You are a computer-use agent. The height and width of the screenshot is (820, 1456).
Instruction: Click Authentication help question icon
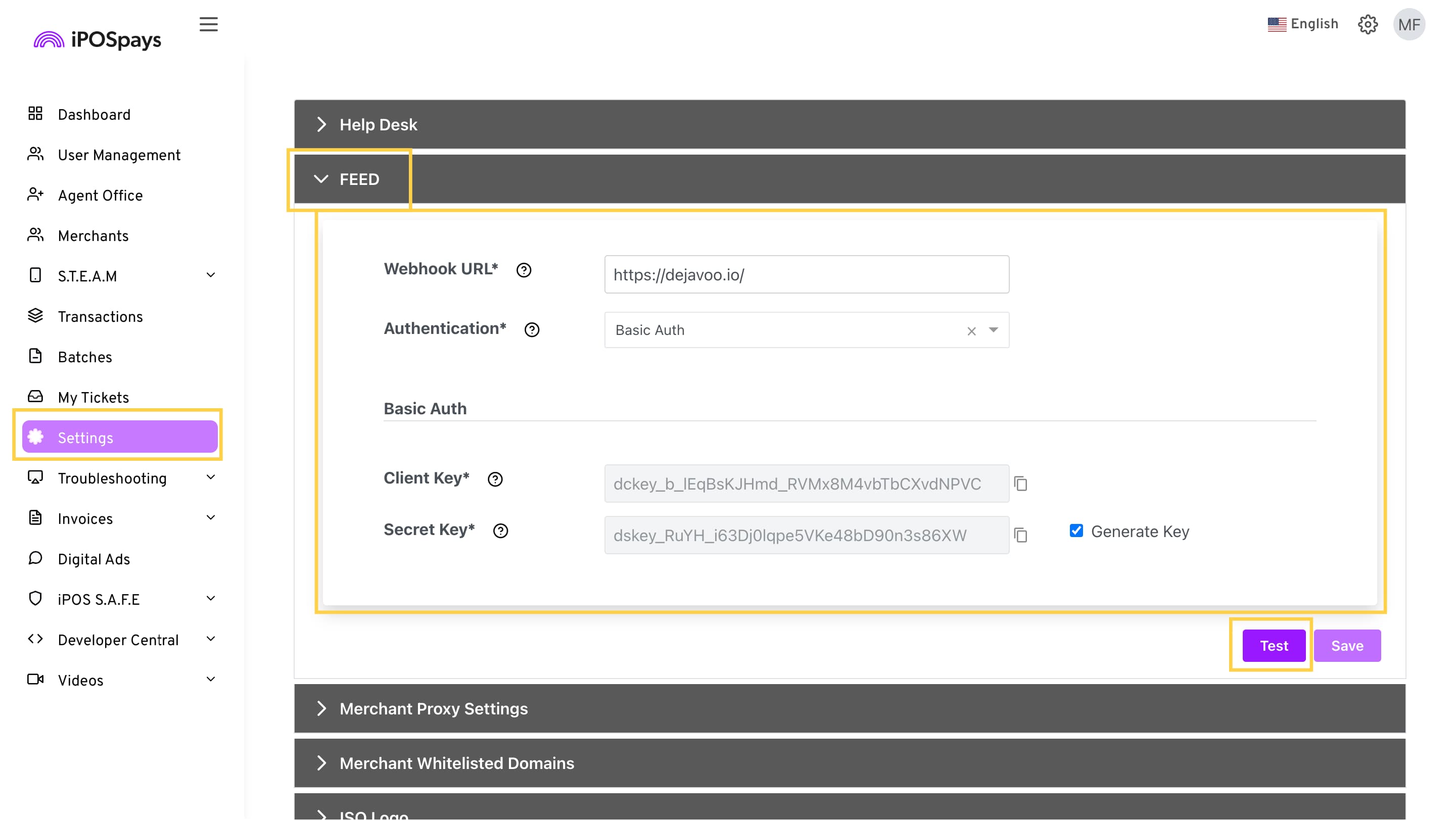[x=532, y=330]
